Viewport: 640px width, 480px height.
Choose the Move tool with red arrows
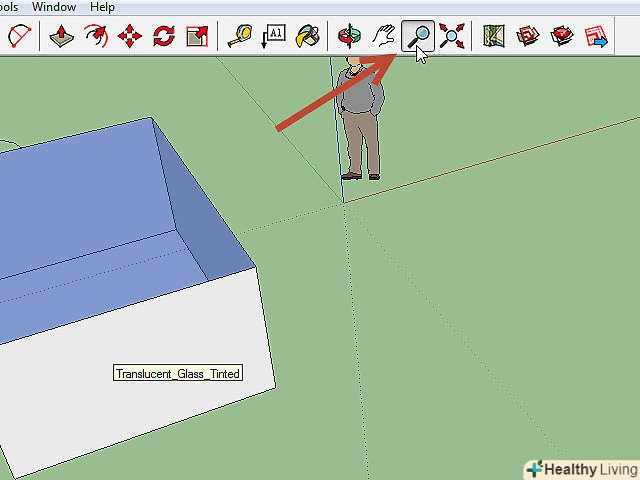(x=130, y=37)
